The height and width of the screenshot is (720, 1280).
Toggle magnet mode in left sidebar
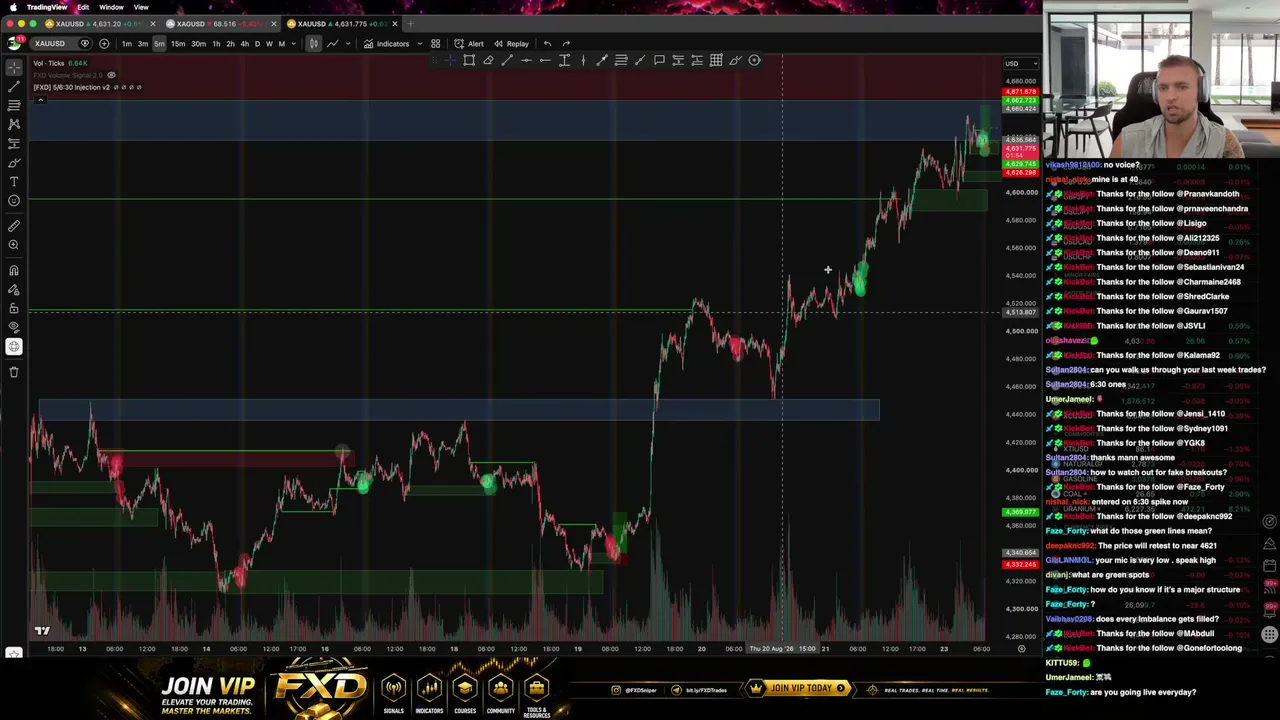pyautogui.click(x=14, y=270)
